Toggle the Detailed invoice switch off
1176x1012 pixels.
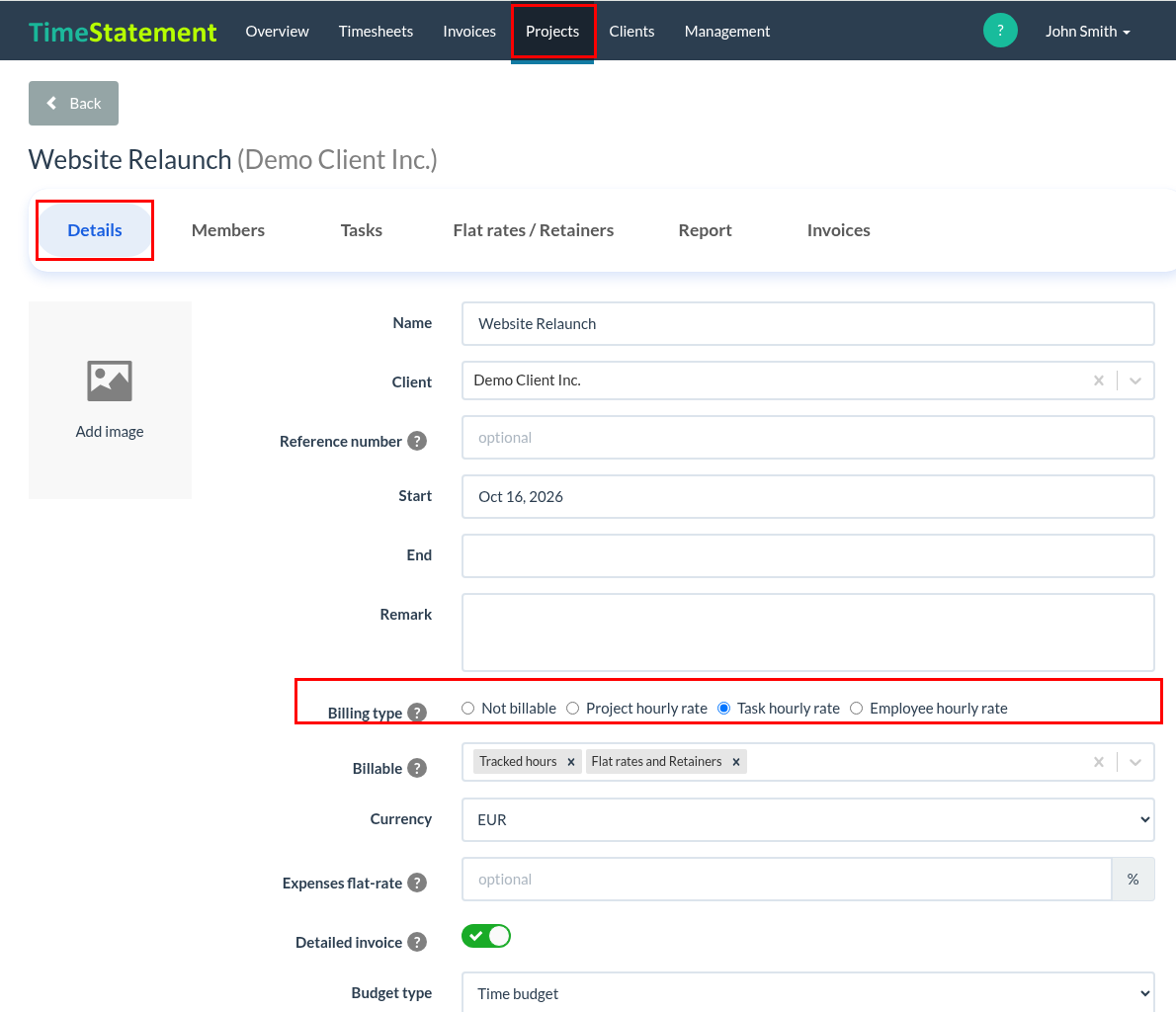click(486, 936)
